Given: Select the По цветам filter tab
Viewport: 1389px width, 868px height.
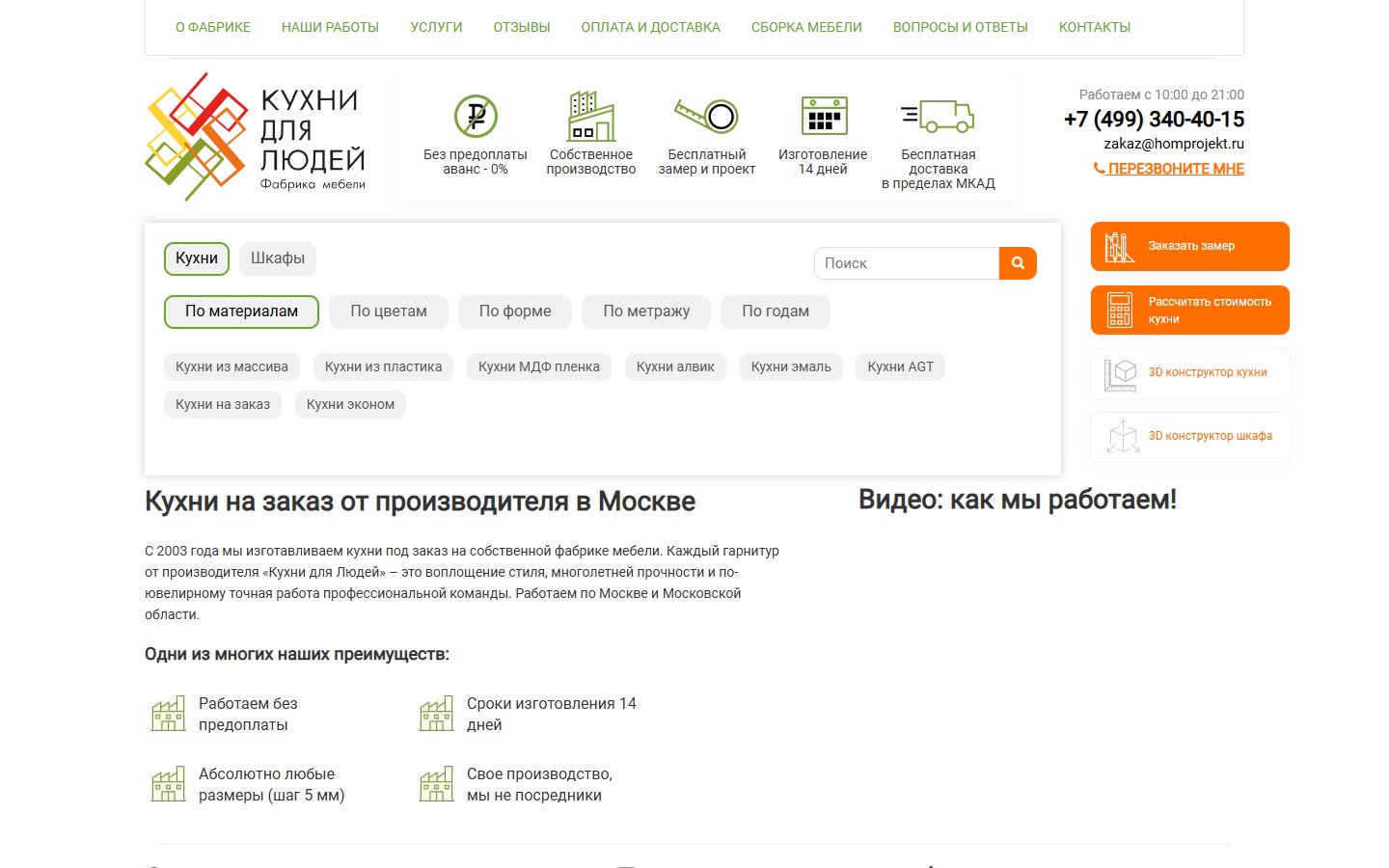Looking at the screenshot, I should [x=389, y=312].
